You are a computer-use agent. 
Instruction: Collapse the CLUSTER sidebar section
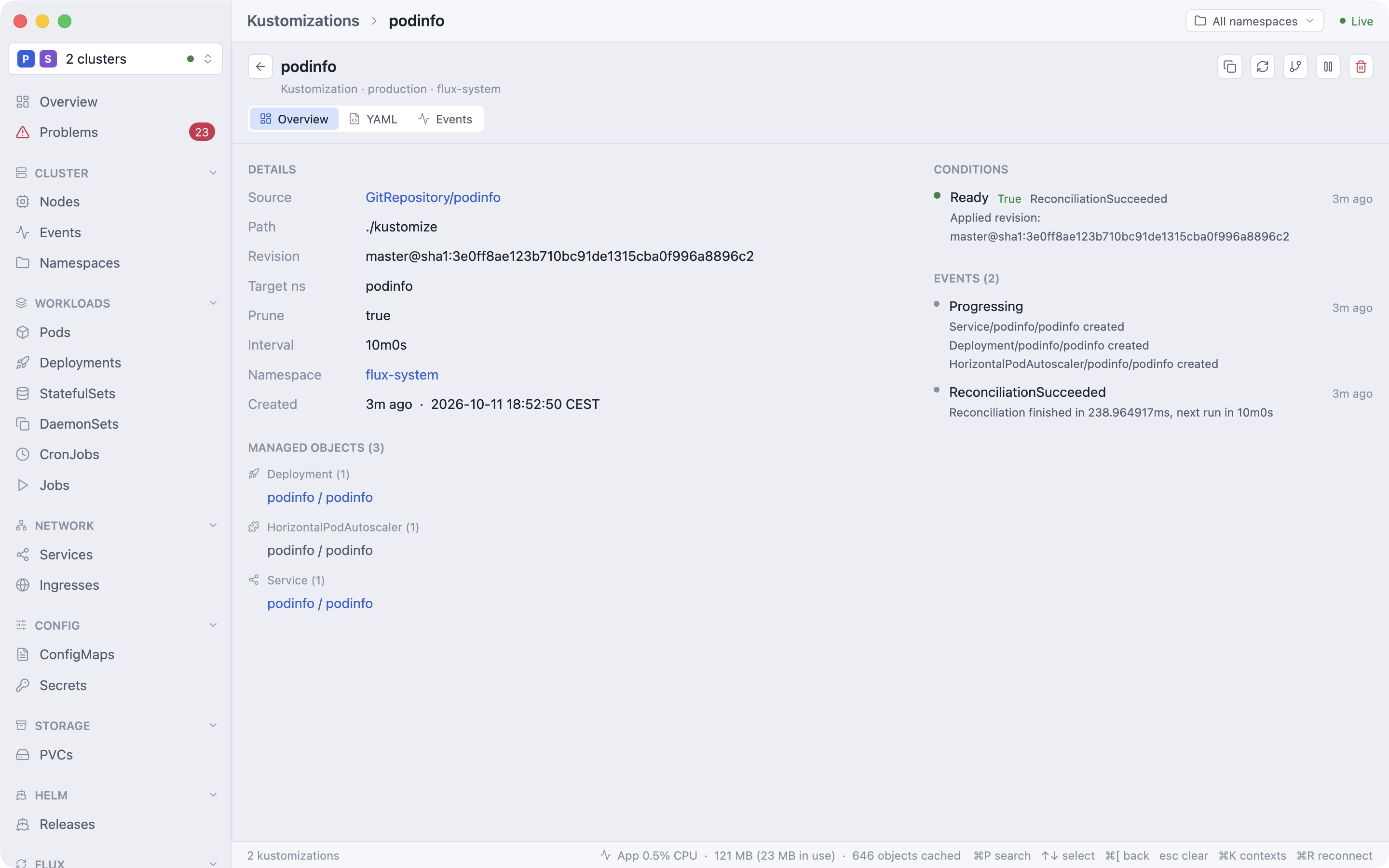pos(213,173)
